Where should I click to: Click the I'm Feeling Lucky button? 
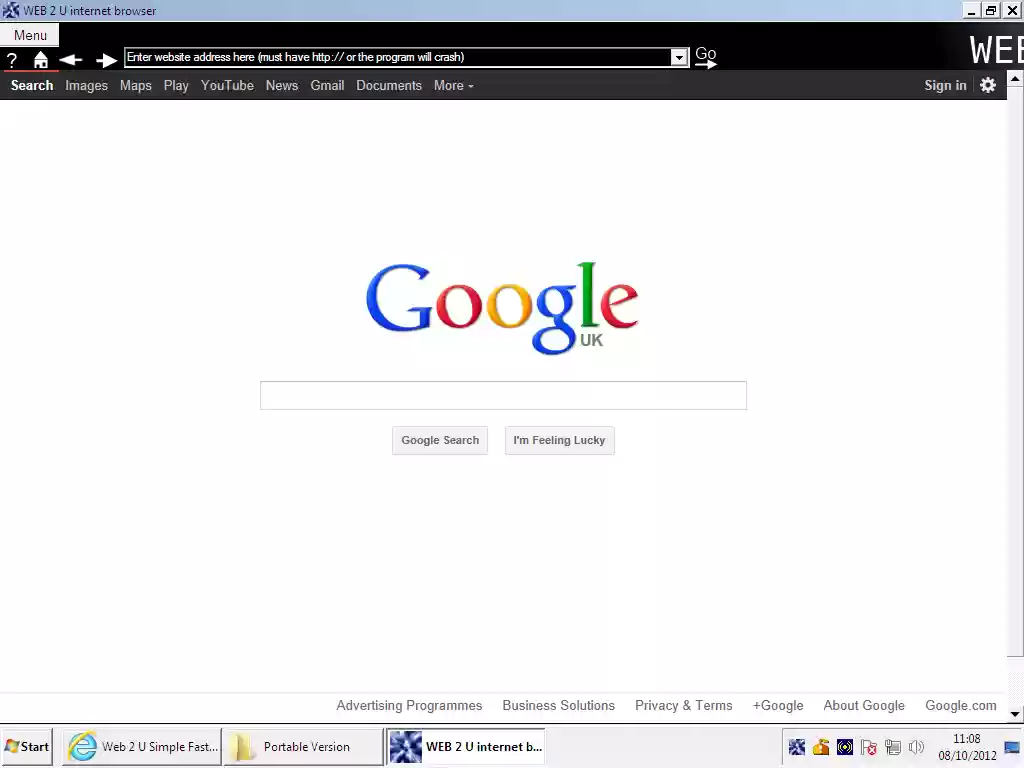pos(559,440)
